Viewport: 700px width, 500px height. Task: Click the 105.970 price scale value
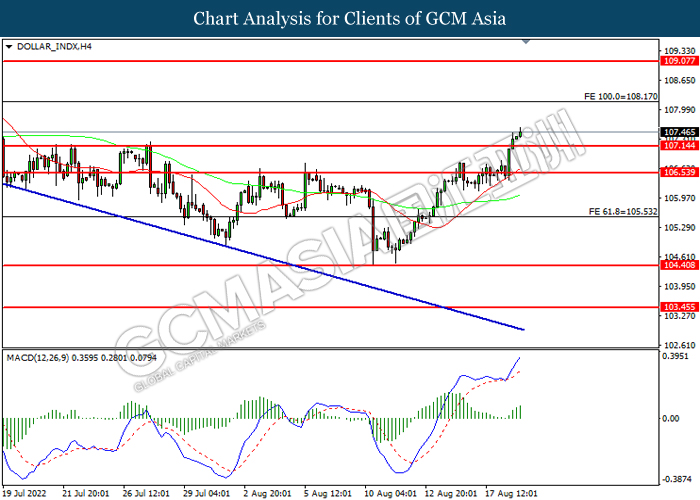tap(680, 198)
